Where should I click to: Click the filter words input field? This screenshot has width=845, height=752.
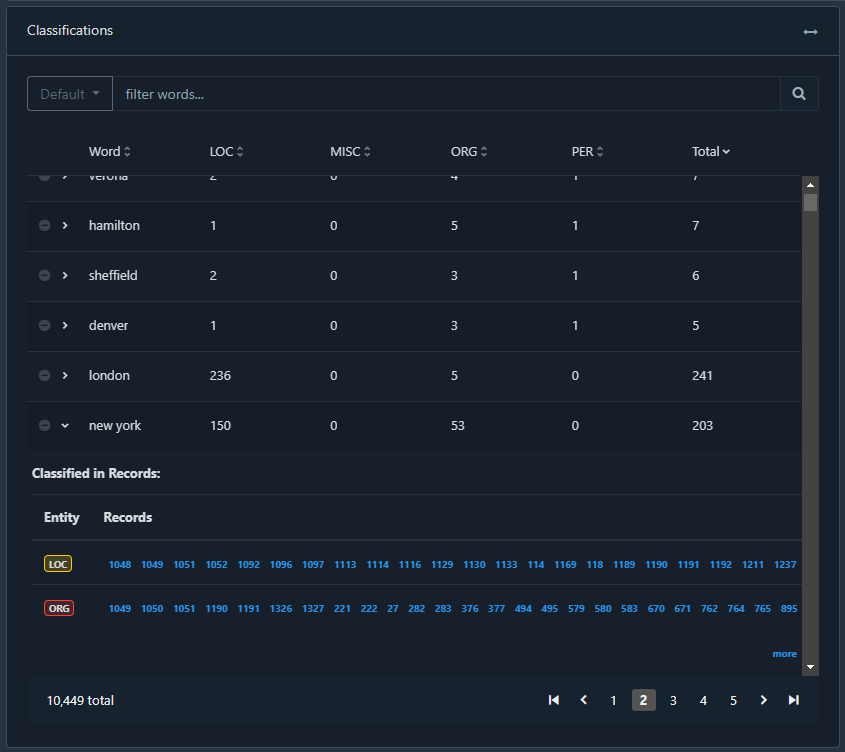click(445, 94)
